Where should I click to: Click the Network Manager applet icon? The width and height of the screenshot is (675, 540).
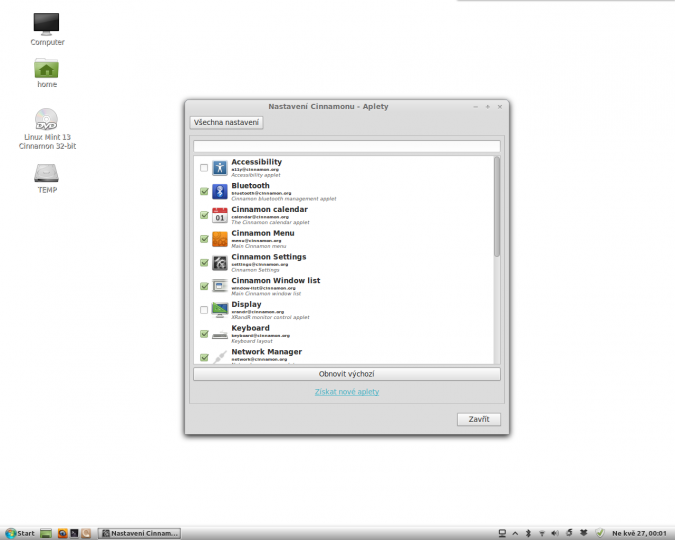pyautogui.click(x=220, y=357)
